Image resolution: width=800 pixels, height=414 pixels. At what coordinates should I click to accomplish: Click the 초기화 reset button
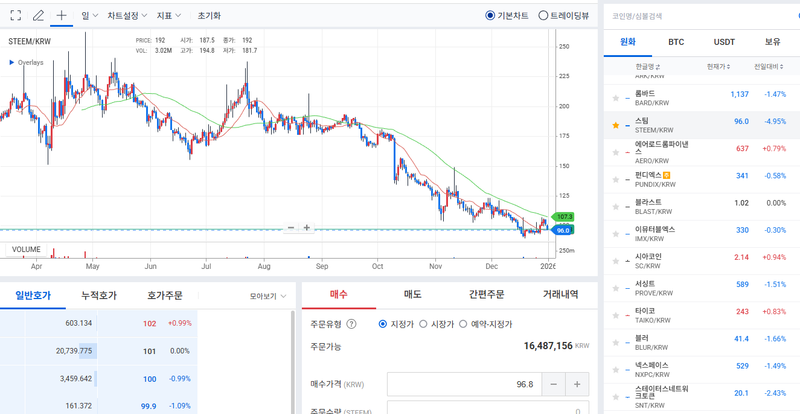tap(209, 16)
